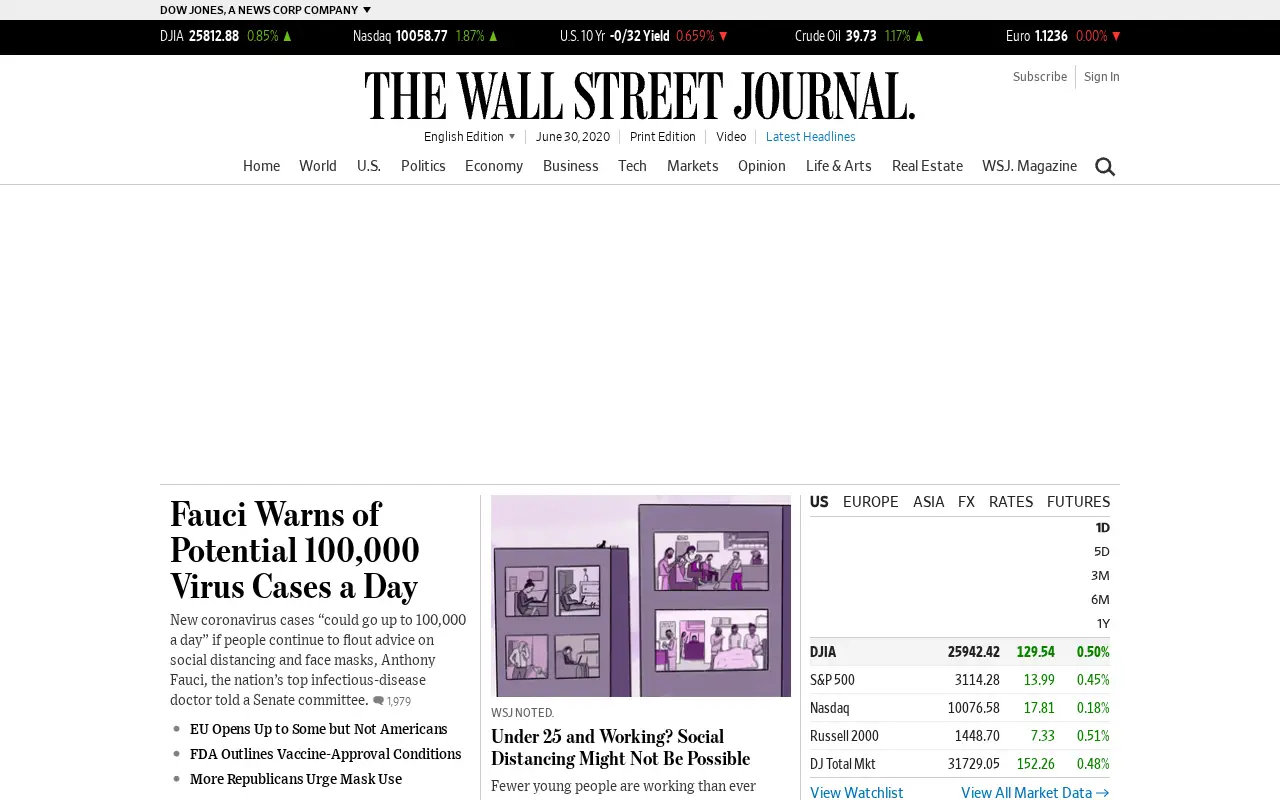The height and width of the screenshot is (800, 1280).
Task: Click the Nasdaq quote in the top ticker
Action: 426,36
